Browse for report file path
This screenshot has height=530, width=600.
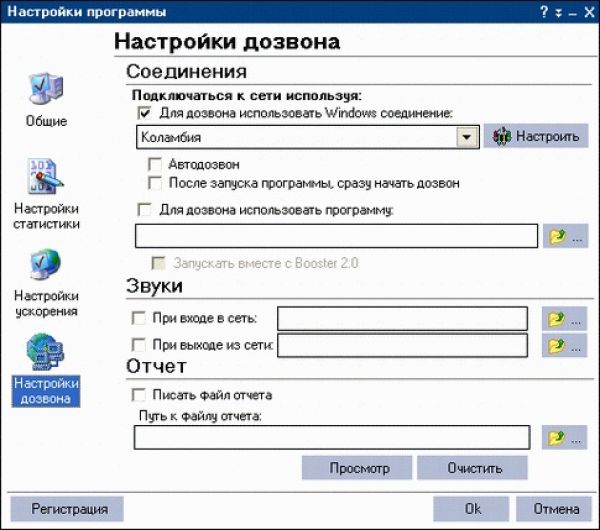(x=564, y=437)
